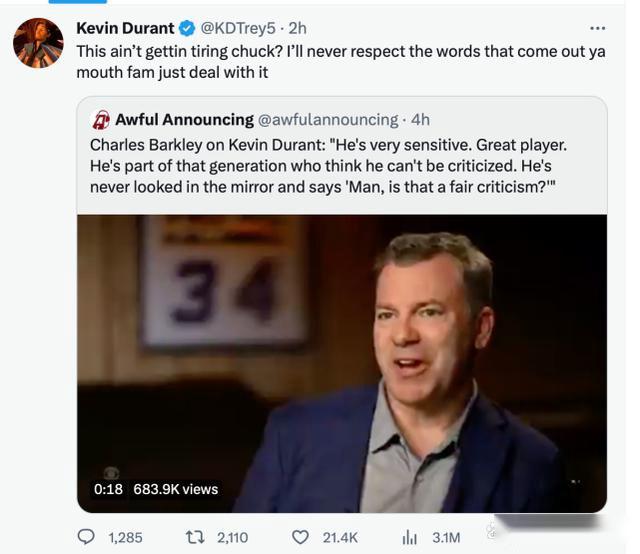The height and width of the screenshot is (554, 640).
Task: Open the view analytics bar icon
Action: 408,537
